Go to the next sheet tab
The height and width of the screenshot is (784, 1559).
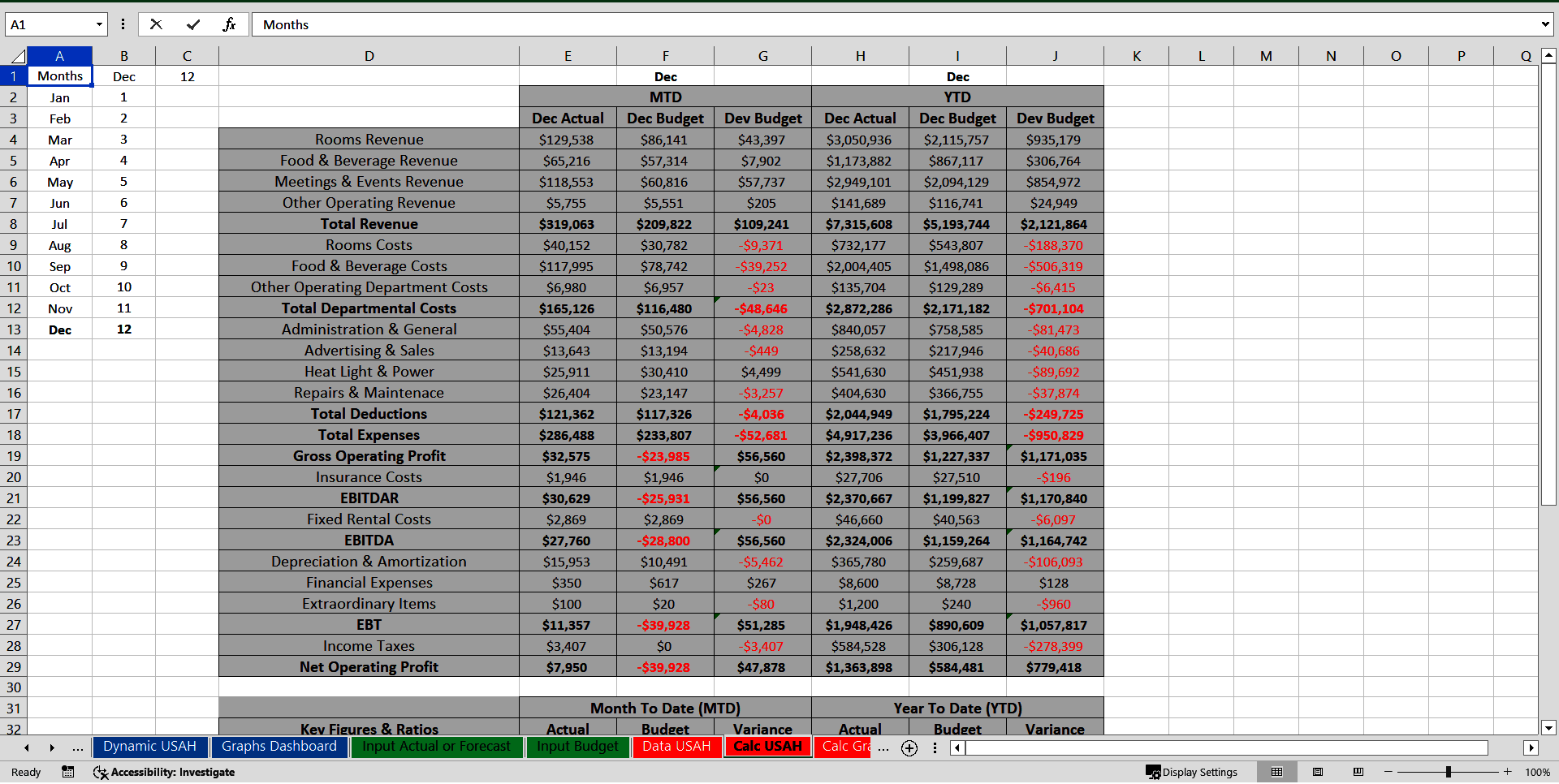pyautogui.click(x=52, y=747)
